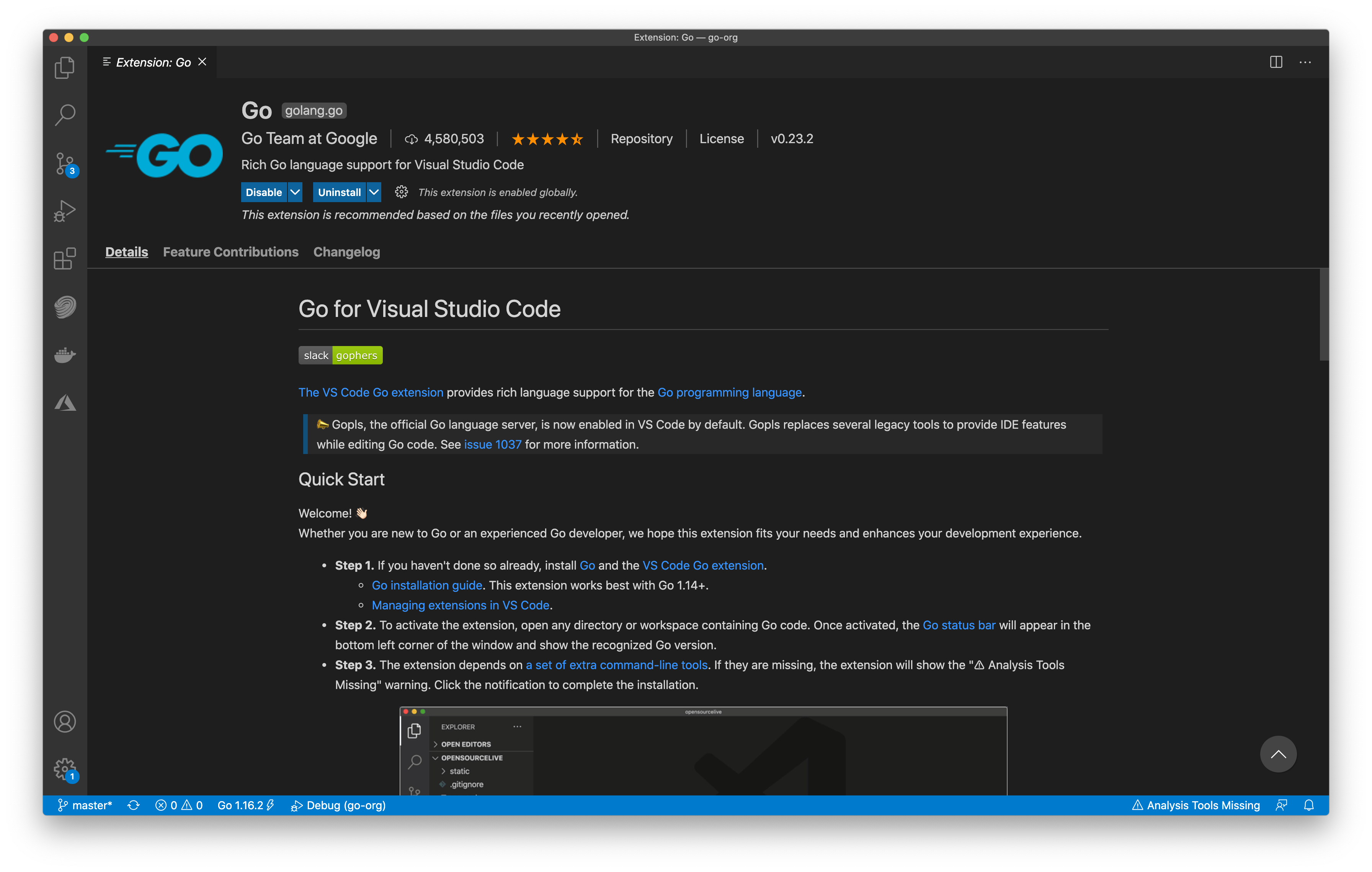Split the editor to the right
This screenshot has height=872, width=1372.
[1276, 62]
